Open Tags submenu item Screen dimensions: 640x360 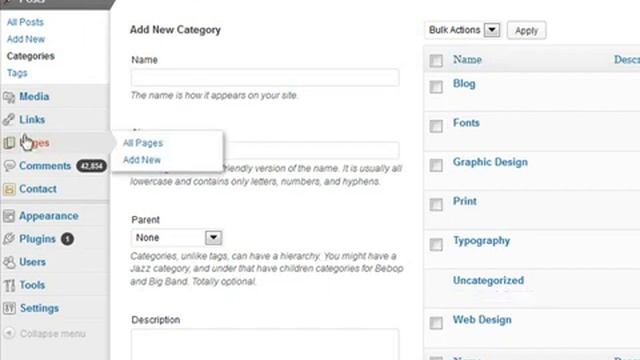pyautogui.click(x=17, y=73)
